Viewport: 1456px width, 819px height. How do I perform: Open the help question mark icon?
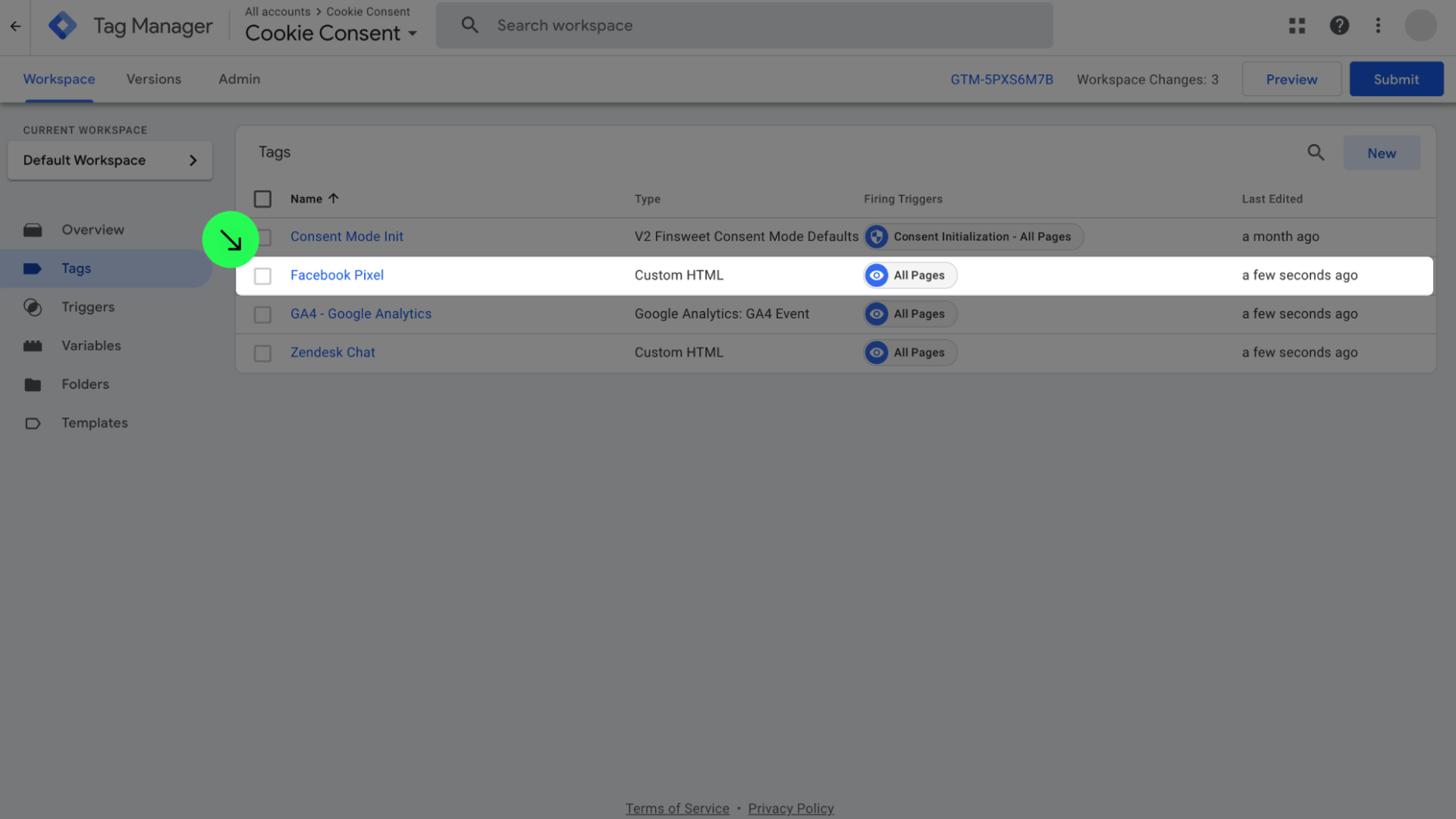pos(1339,26)
